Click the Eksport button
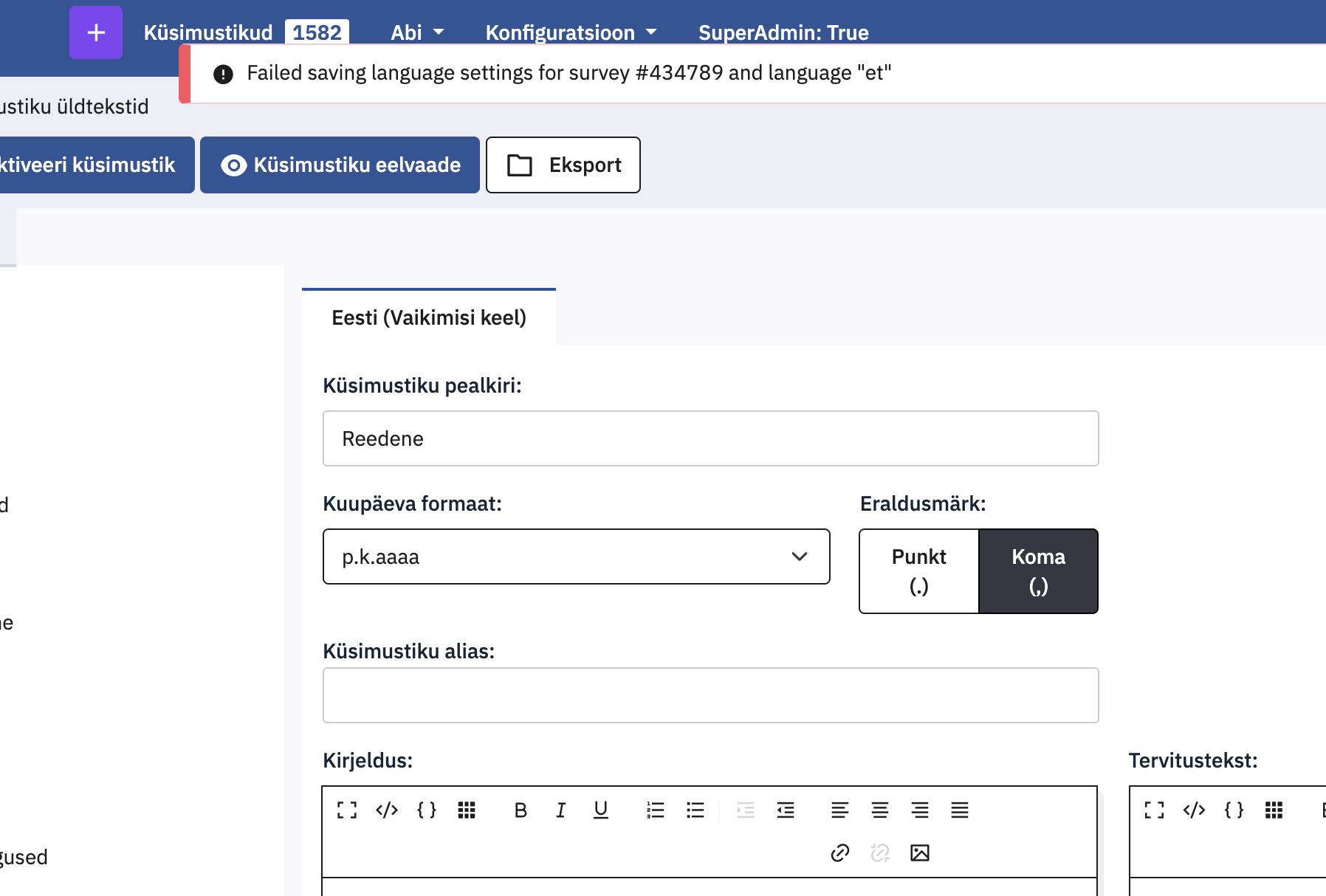Viewport: 1326px width, 896px height. pyautogui.click(x=563, y=165)
